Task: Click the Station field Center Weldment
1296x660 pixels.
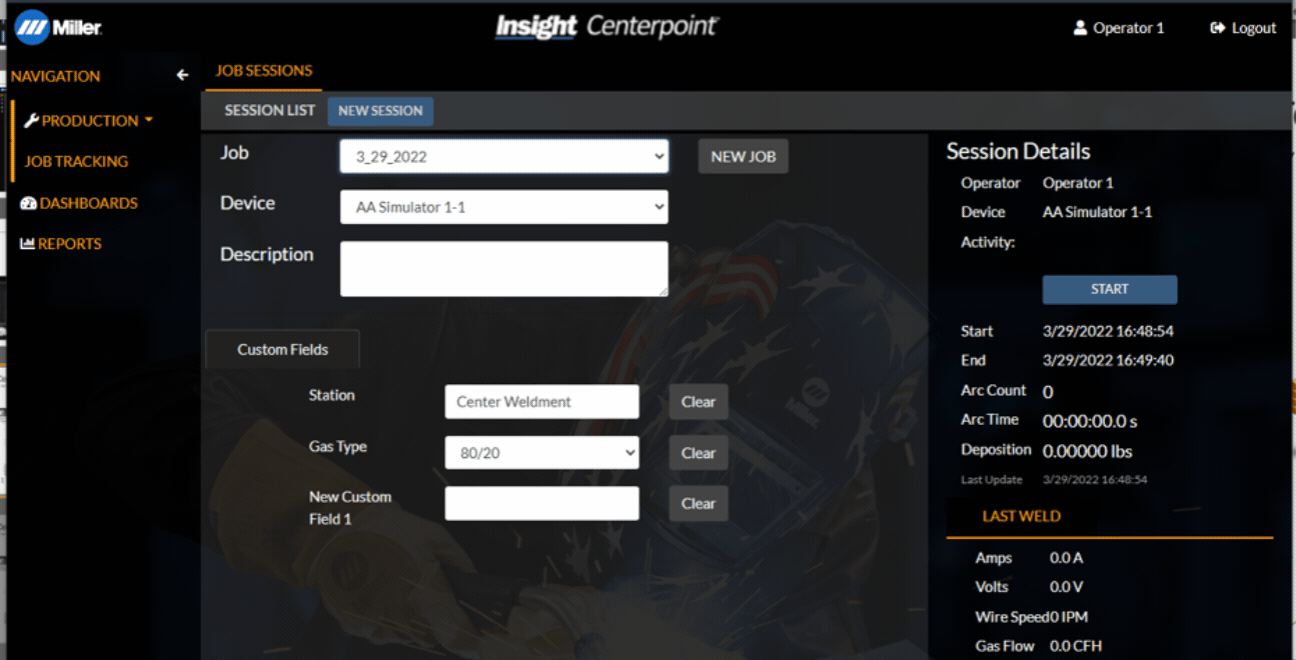Action: [542, 402]
